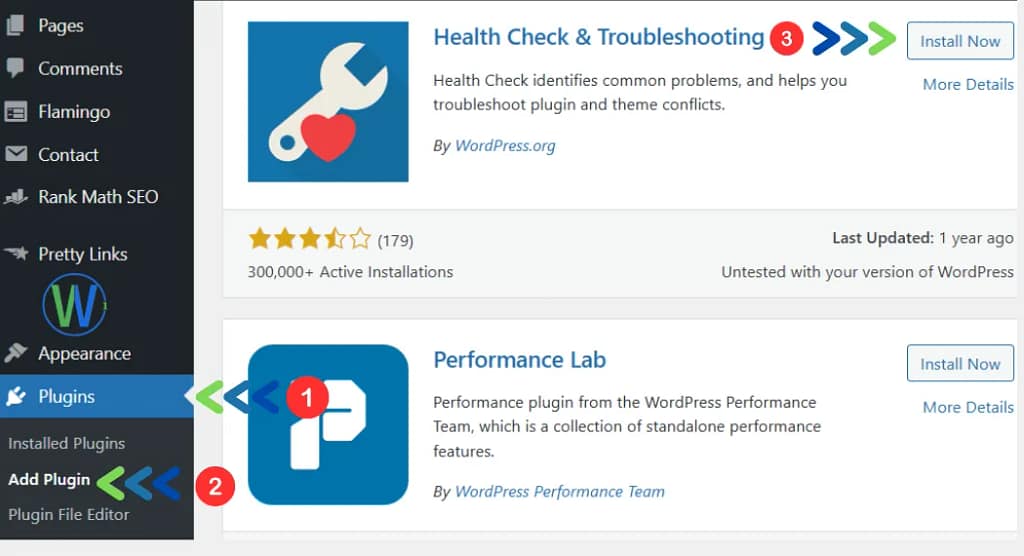Select Add Plugin in the sidebar
The image size is (1024, 556).
[x=49, y=480]
